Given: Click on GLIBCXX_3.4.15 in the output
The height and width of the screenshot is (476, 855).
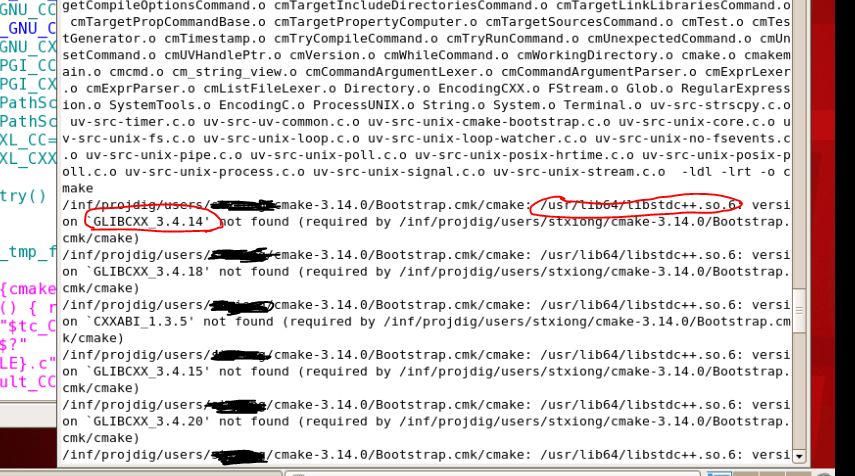Looking at the screenshot, I should [149, 371].
